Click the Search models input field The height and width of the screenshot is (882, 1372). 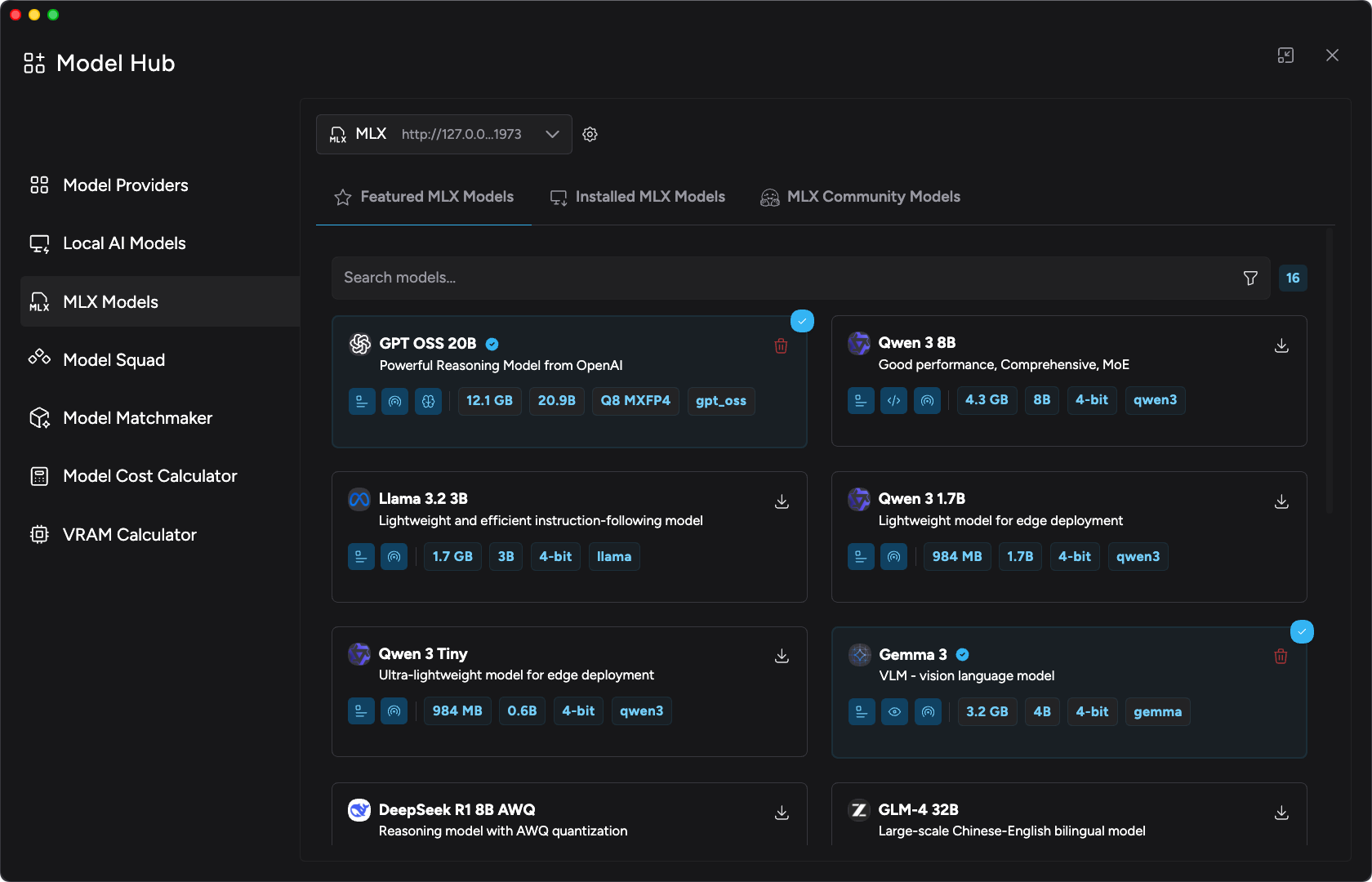click(x=784, y=278)
